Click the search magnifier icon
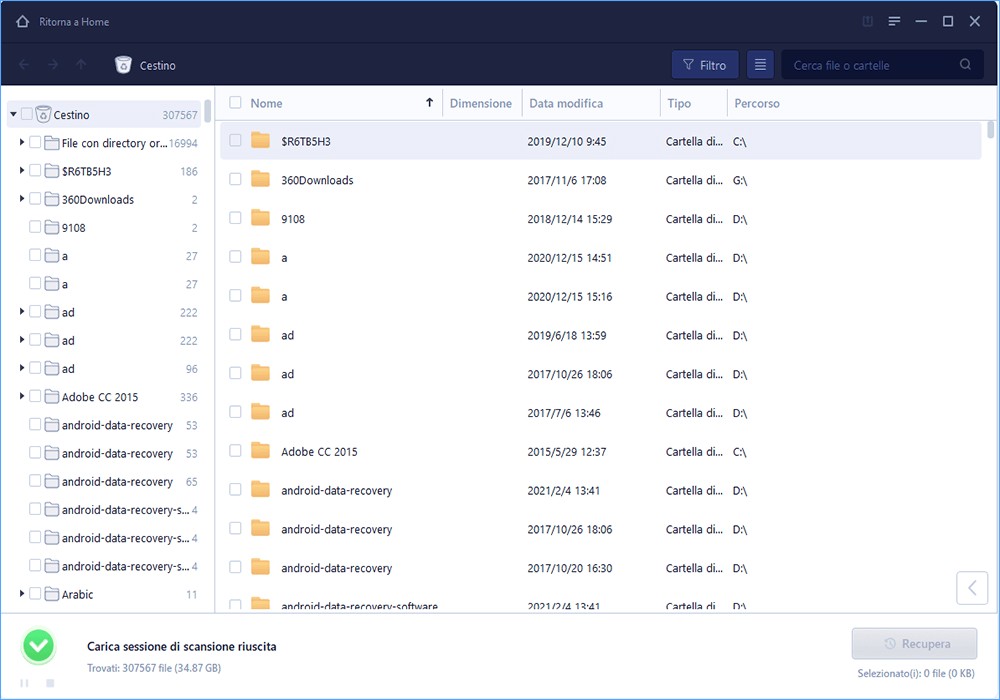Image resolution: width=1000 pixels, height=700 pixels. 965,64
